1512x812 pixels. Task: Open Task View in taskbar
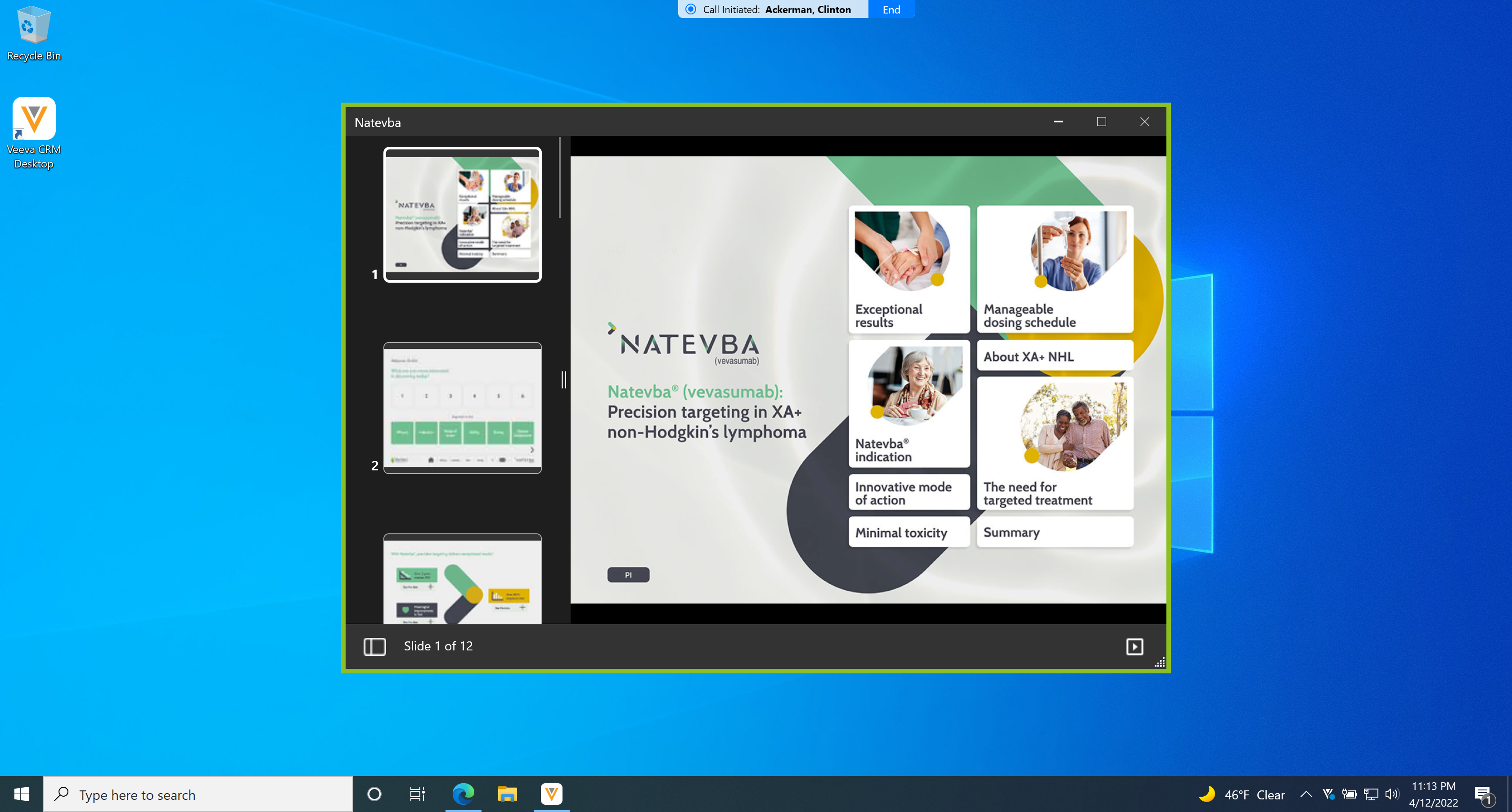click(x=417, y=794)
